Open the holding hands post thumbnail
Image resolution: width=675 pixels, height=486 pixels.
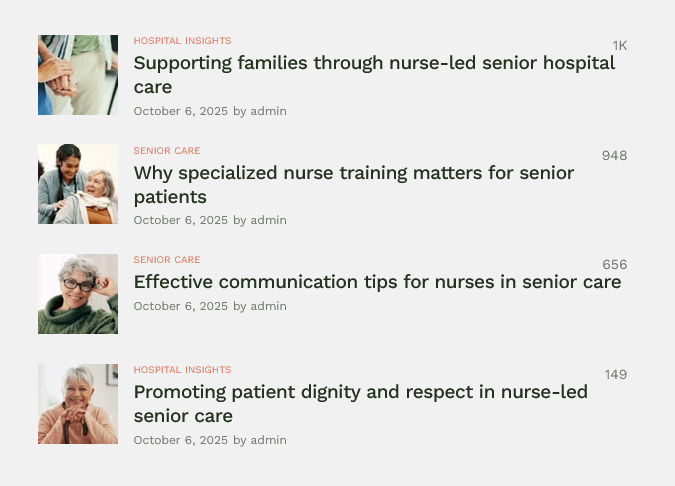[78, 75]
